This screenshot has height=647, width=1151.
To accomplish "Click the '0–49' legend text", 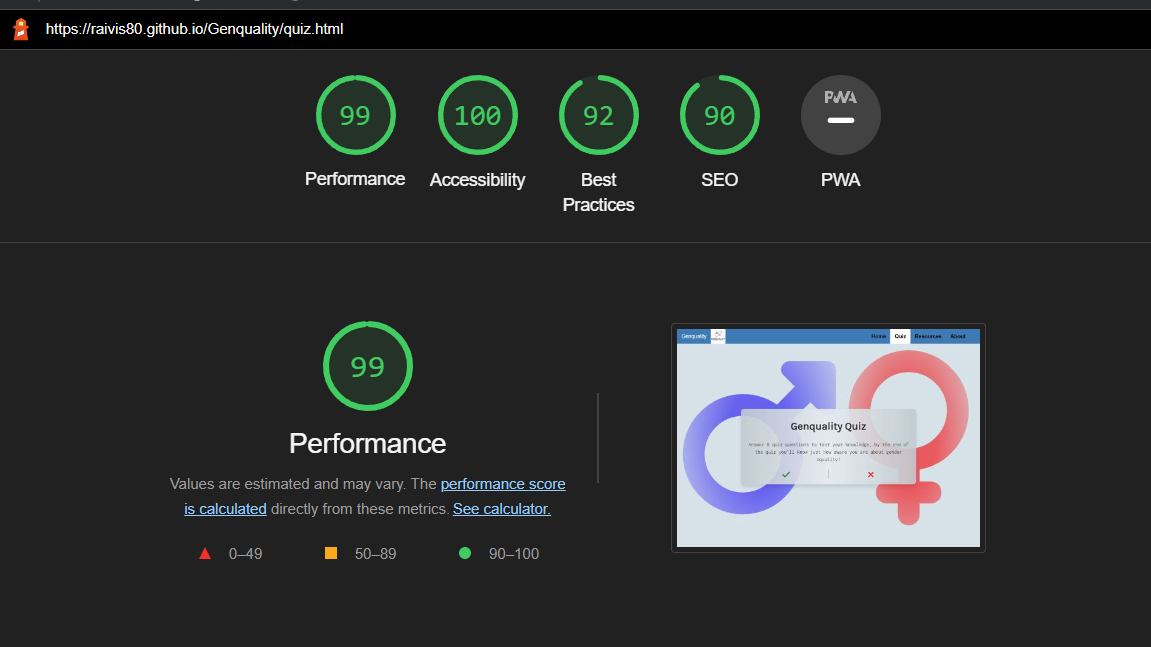I will [x=245, y=554].
